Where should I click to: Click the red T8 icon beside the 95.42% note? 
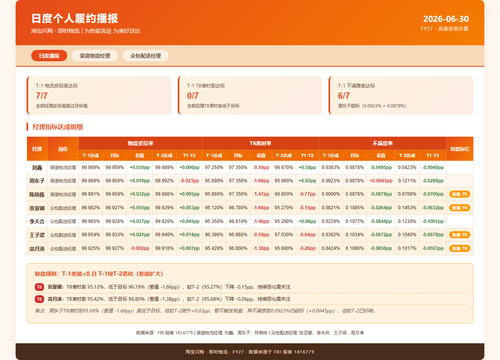tap(39, 299)
